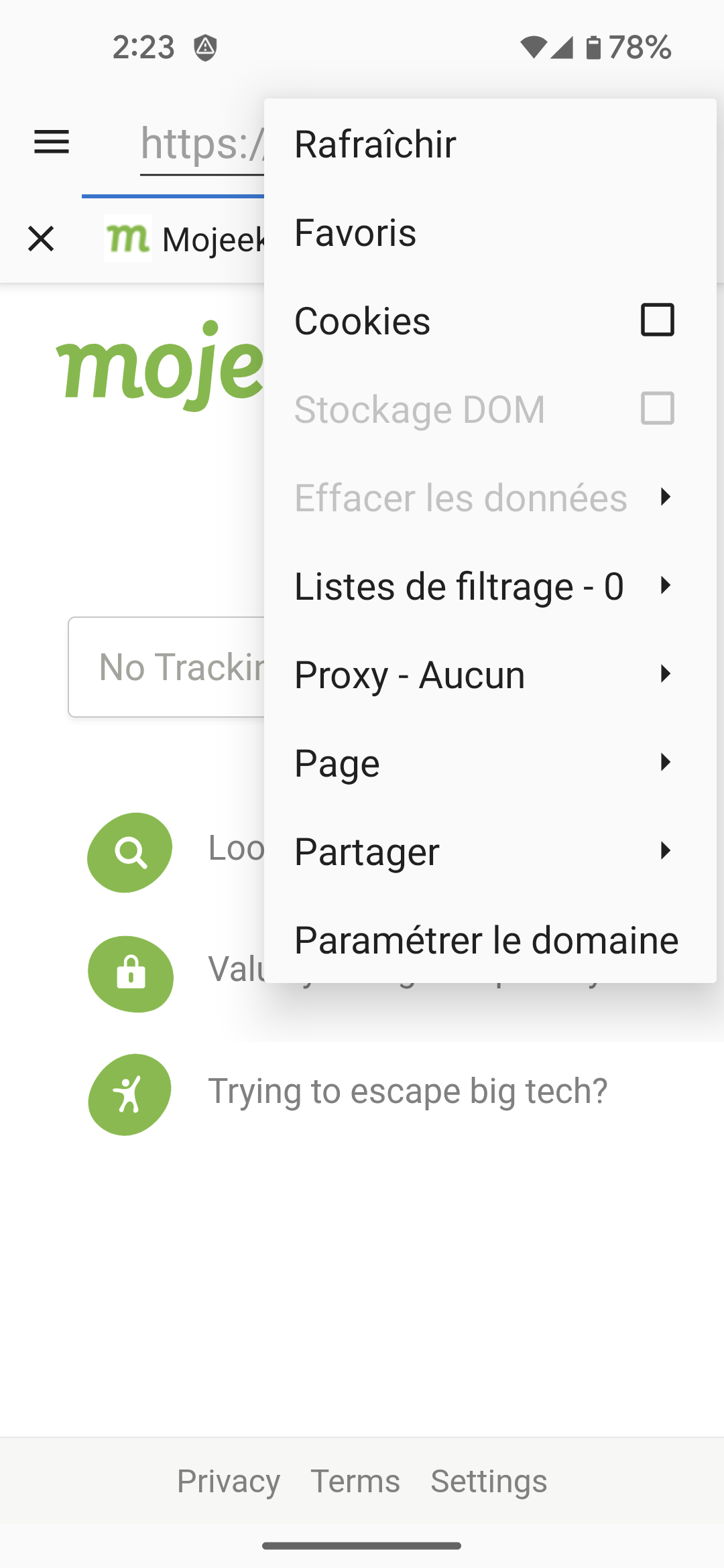The image size is (724, 1568).
Task: Open the Privacy footer link
Action: click(x=229, y=1481)
